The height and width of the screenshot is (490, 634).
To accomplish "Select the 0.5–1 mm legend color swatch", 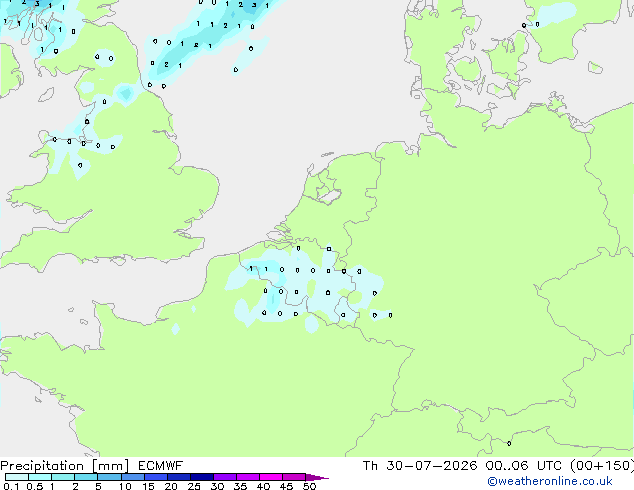I will click(40, 477).
